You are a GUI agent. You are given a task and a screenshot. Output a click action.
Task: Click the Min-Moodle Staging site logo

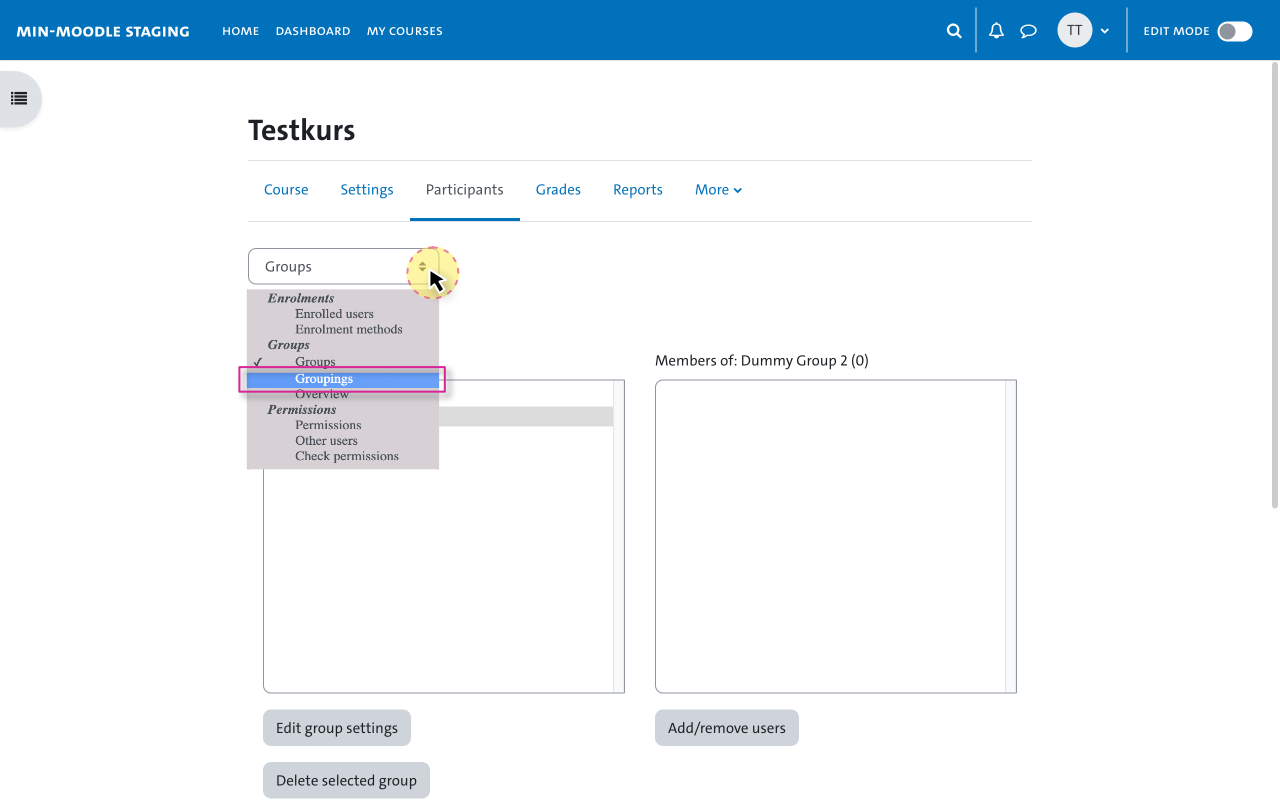click(x=103, y=31)
